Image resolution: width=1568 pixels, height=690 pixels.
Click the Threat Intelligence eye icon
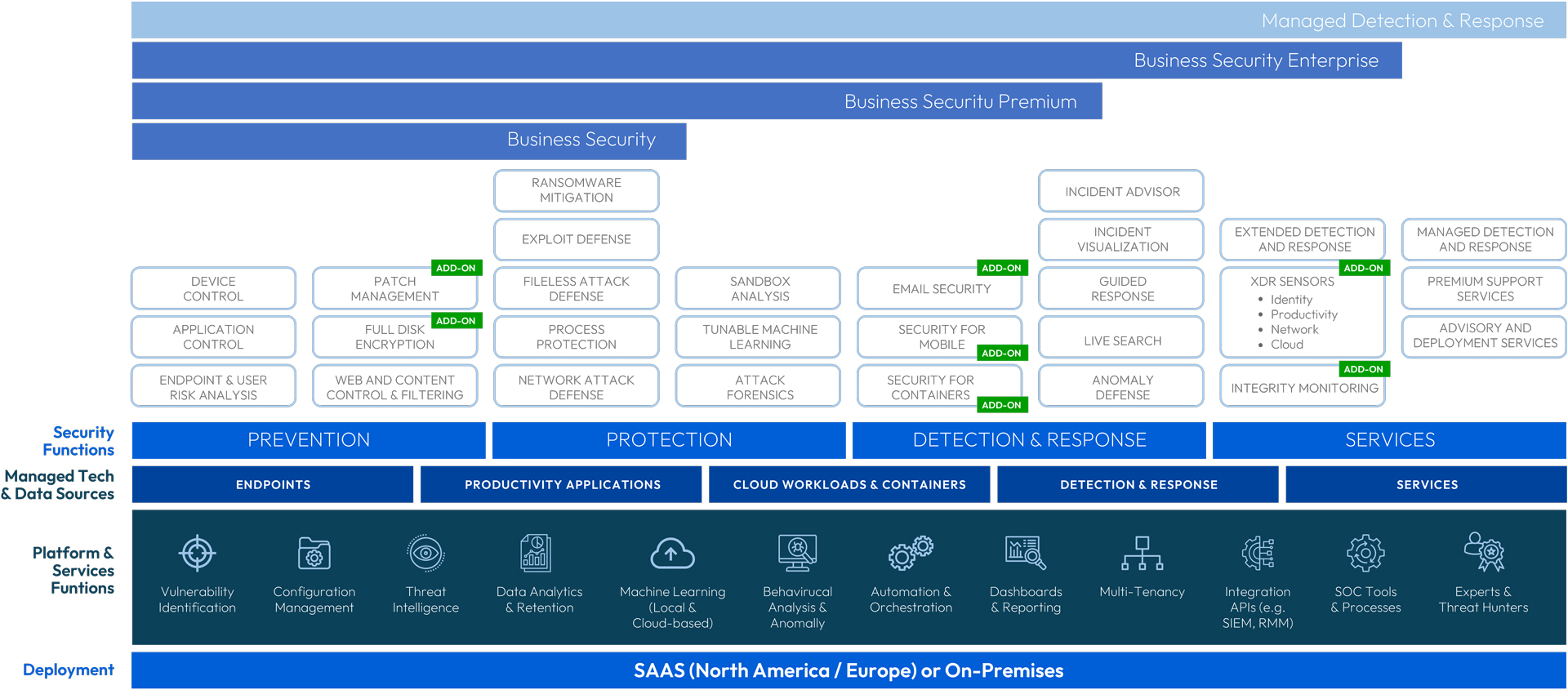coord(425,554)
